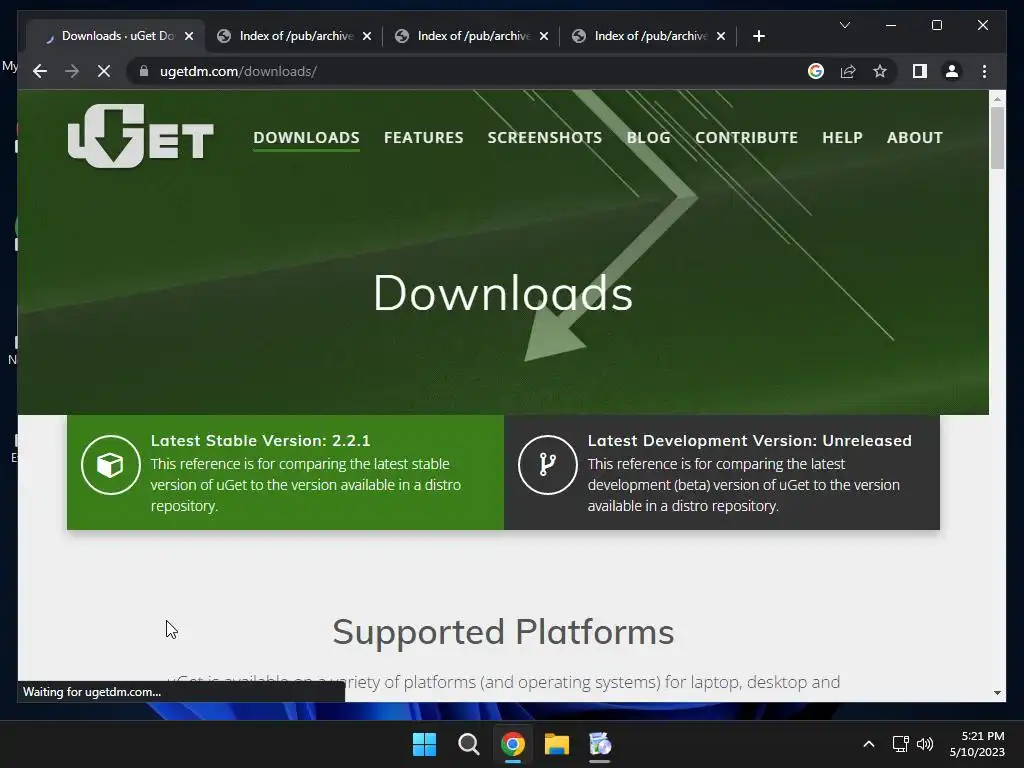This screenshot has width=1024, height=768.
Task: Open the DOWNLOADS nav item
Action: click(x=306, y=138)
